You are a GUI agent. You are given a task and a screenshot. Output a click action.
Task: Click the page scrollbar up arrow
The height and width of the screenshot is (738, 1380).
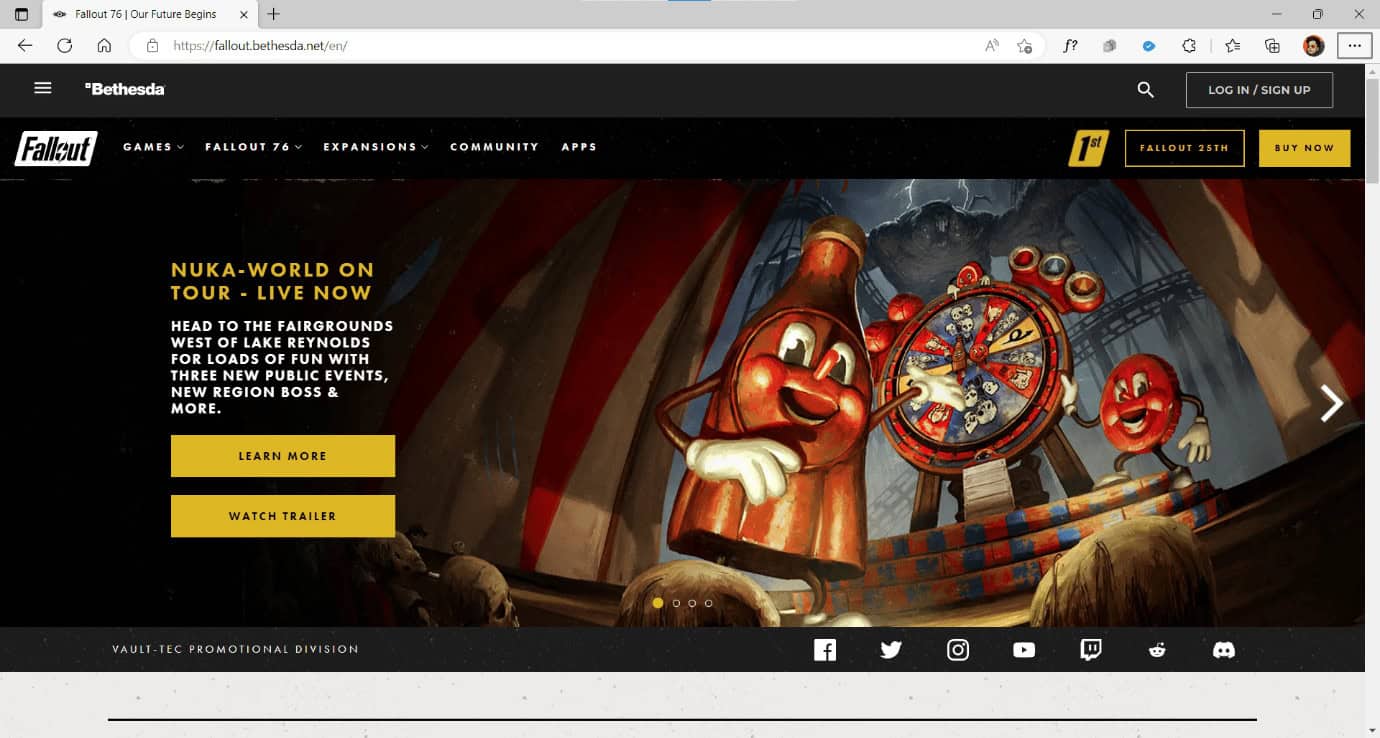point(1372,72)
